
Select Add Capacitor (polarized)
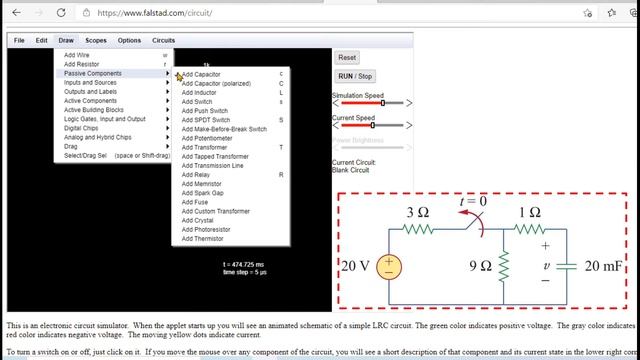231,83
